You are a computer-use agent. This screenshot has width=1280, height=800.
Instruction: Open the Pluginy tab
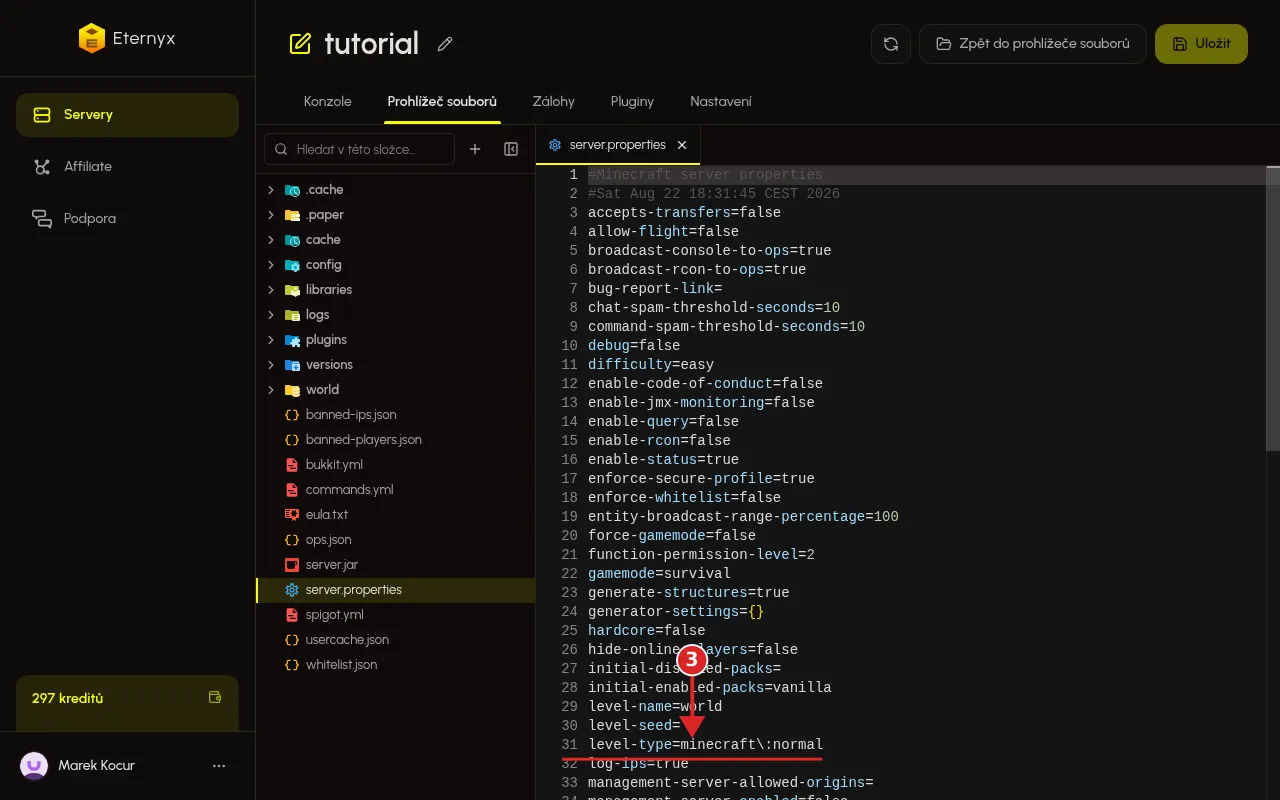point(632,102)
